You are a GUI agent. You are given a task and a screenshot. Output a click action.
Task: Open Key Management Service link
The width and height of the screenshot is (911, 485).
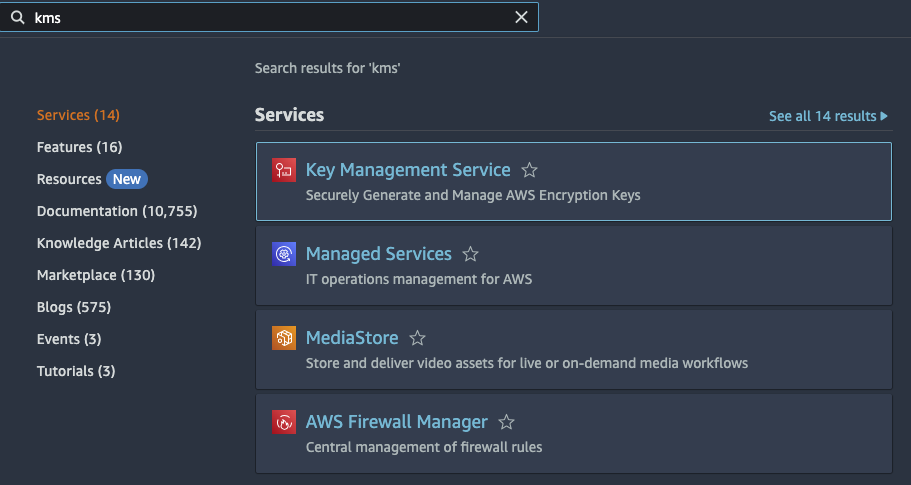pyautogui.click(x=408, y=170)
